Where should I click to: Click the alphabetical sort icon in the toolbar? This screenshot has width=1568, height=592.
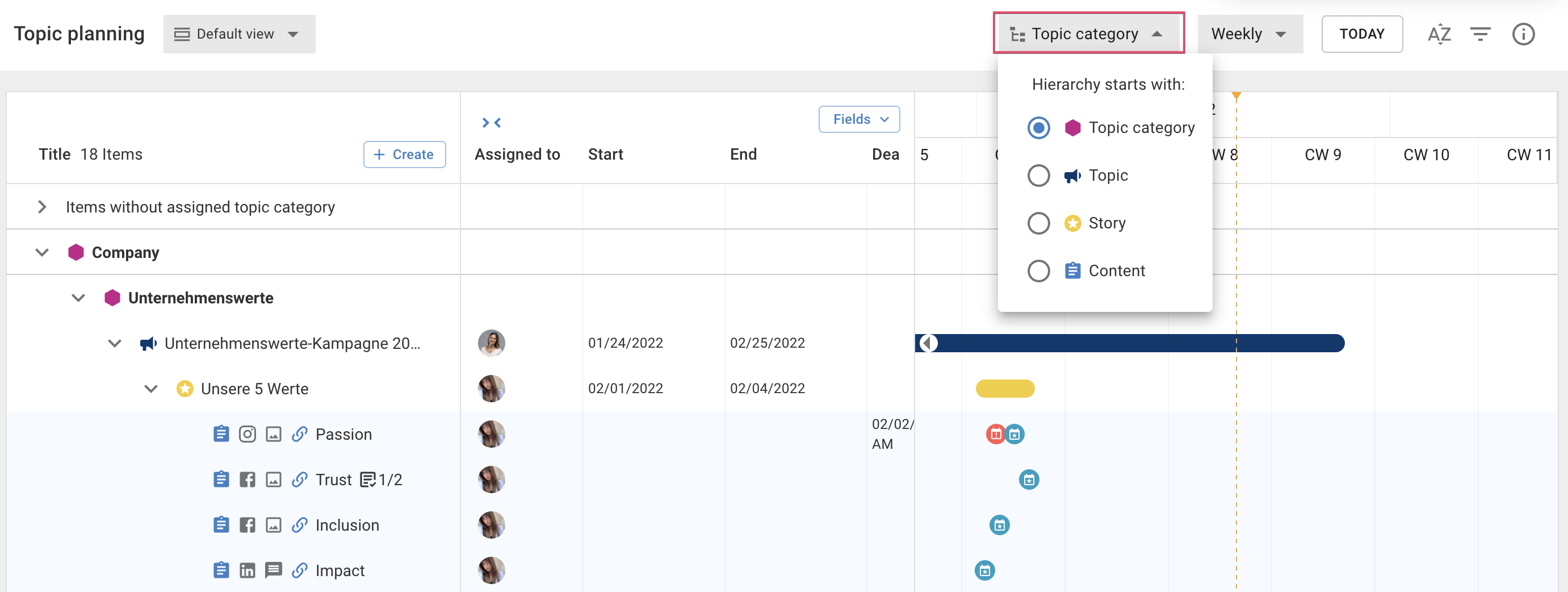[1440, 34]
